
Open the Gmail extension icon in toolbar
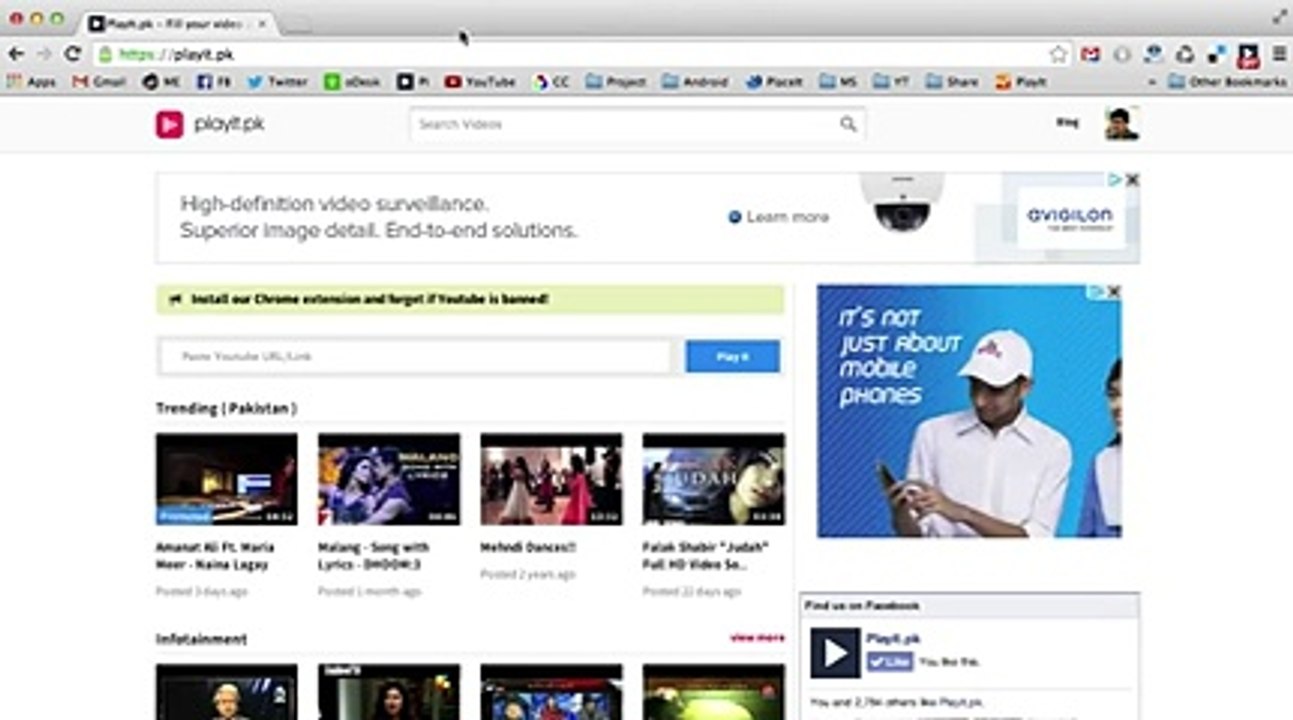(1091, 54)
